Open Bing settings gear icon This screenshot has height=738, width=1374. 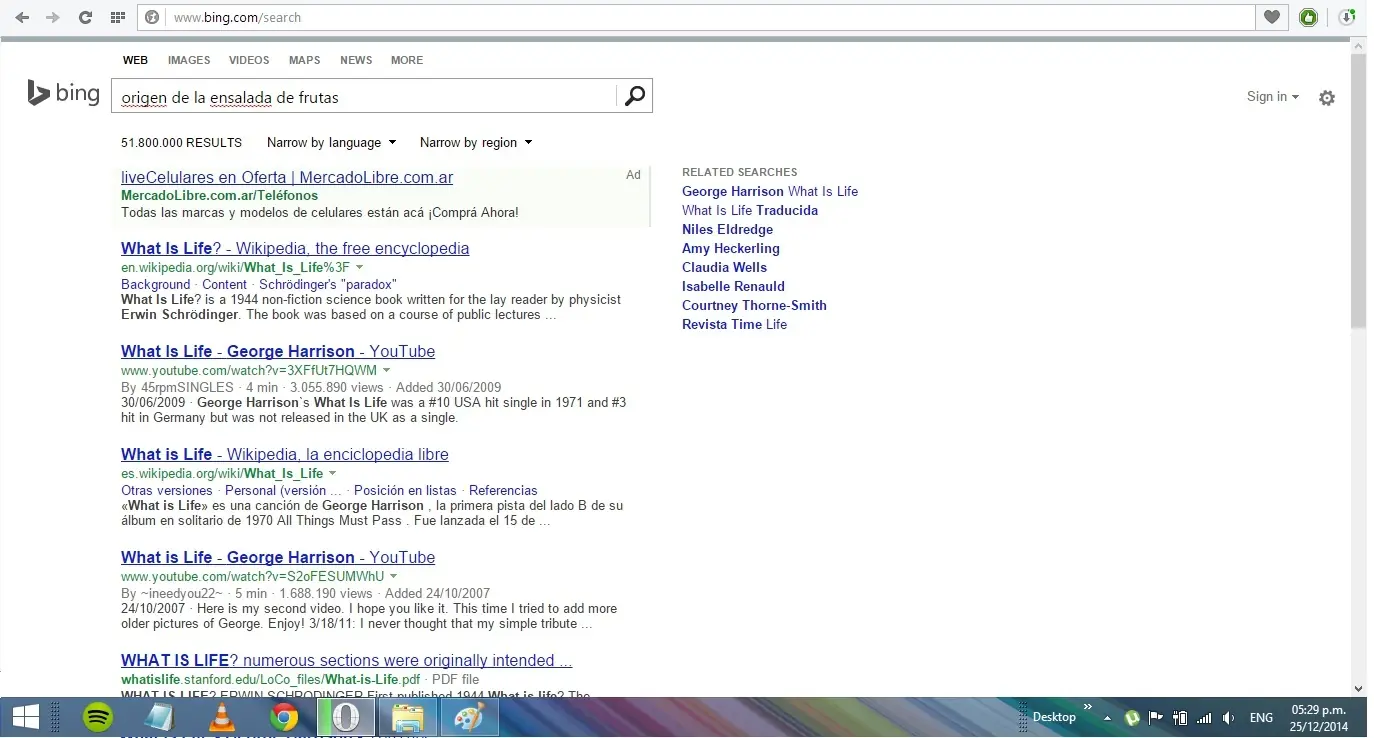1326,98
